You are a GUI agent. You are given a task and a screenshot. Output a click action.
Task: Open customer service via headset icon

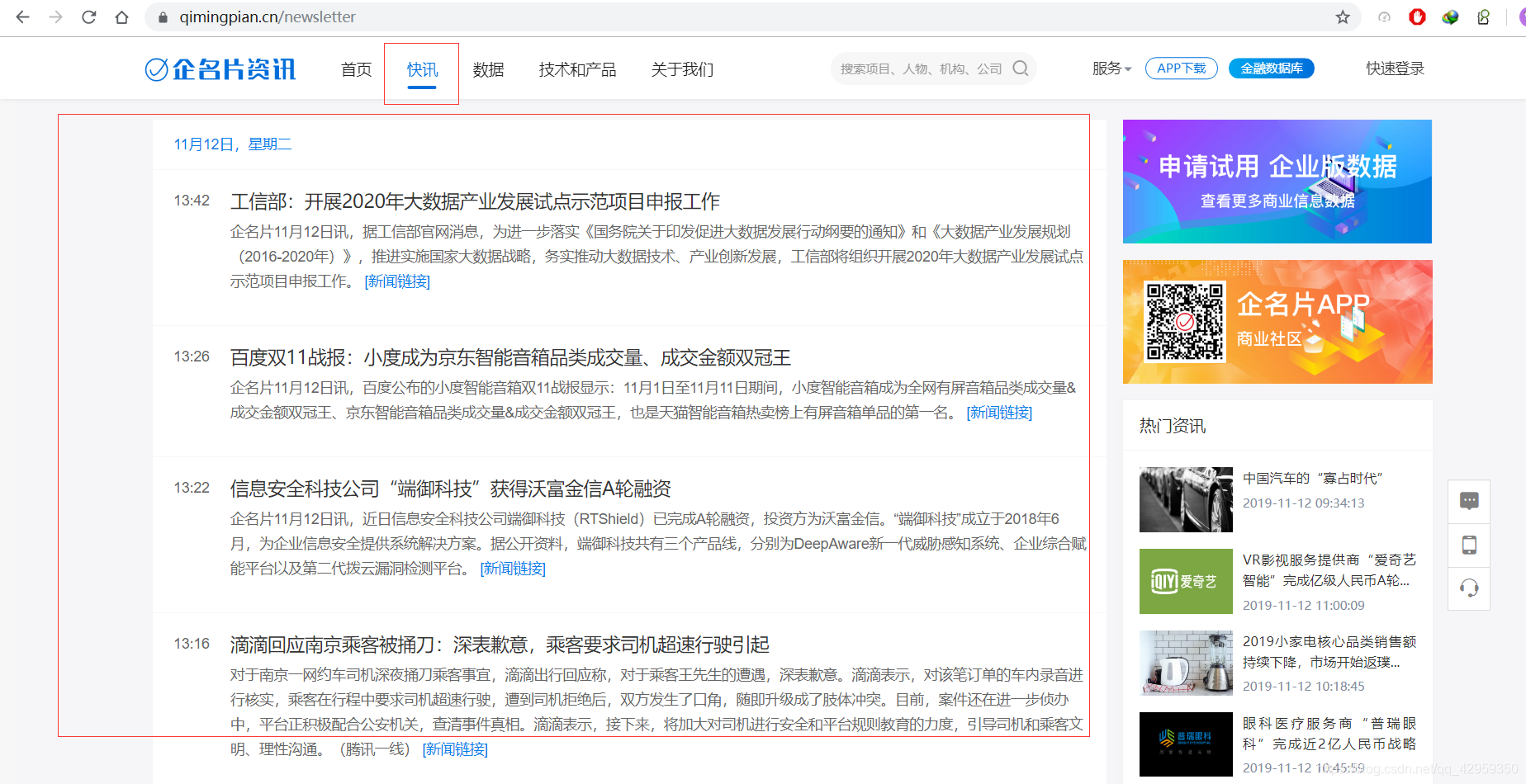(1469, 589)
